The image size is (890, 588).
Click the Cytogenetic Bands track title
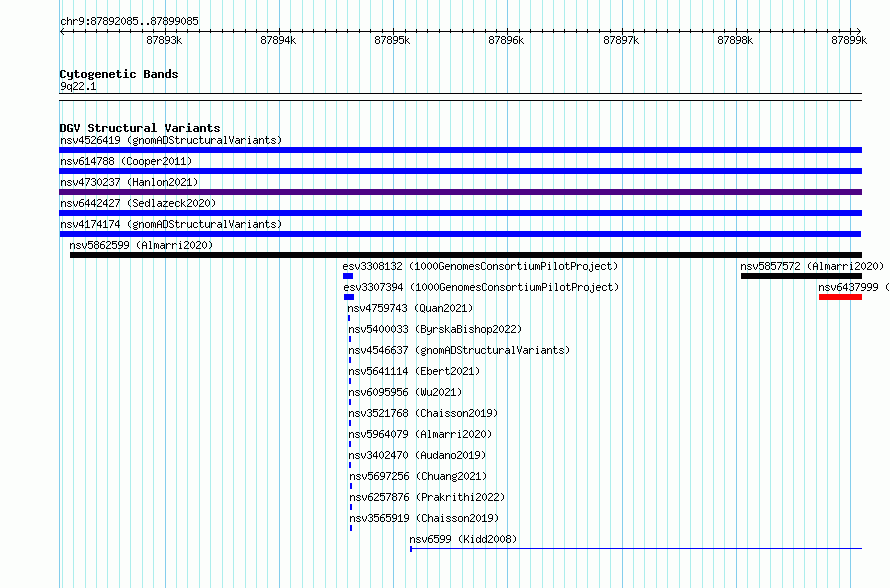[x=119, y=74]
